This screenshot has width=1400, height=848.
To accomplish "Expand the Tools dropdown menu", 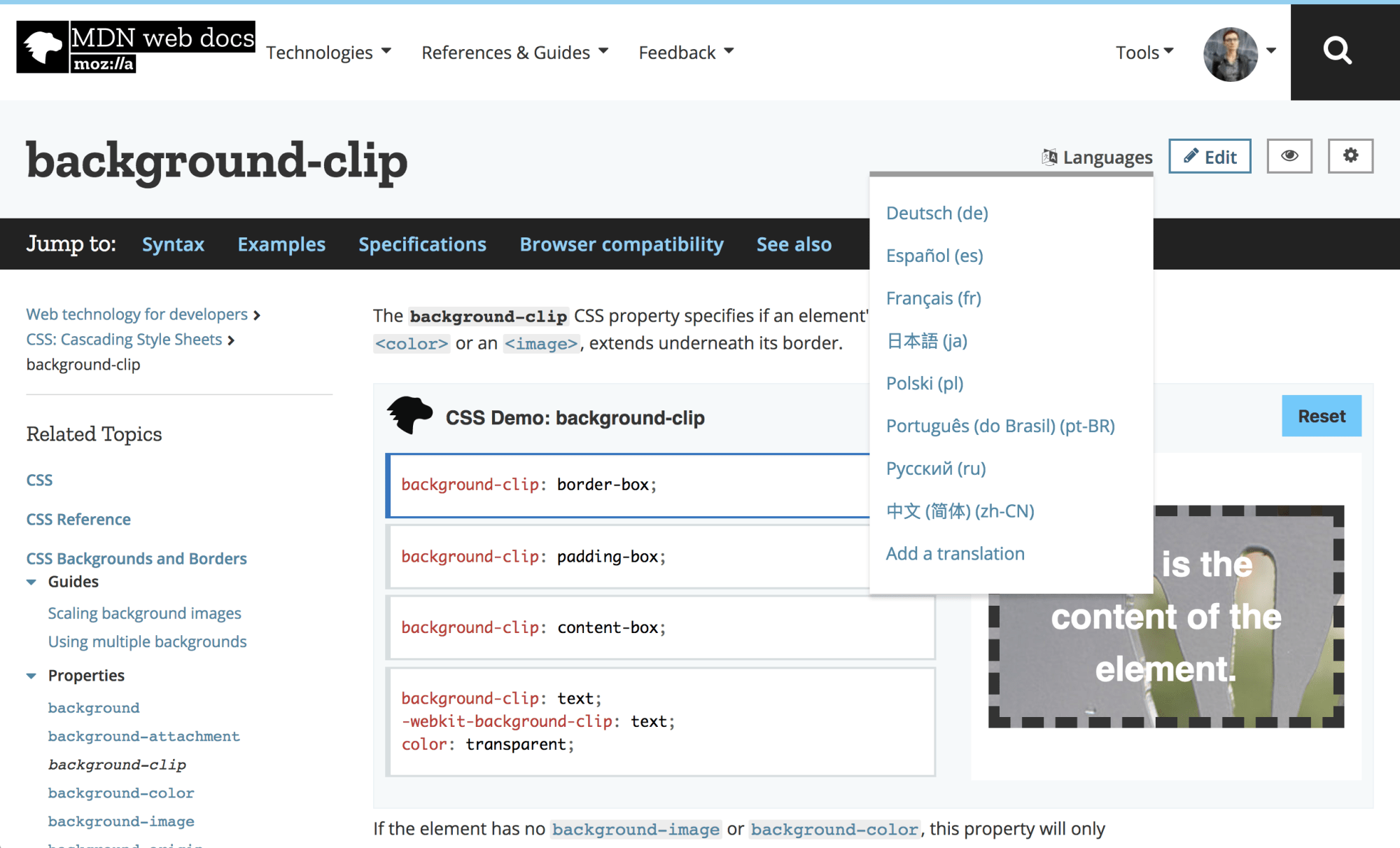I will [x=1145, y=52].
